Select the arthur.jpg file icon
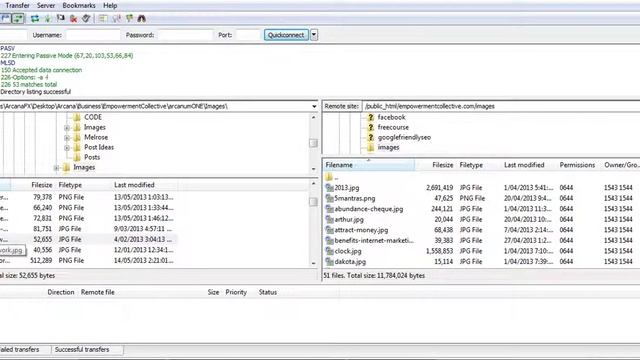640x360 pixels. [x=329, y=220]
